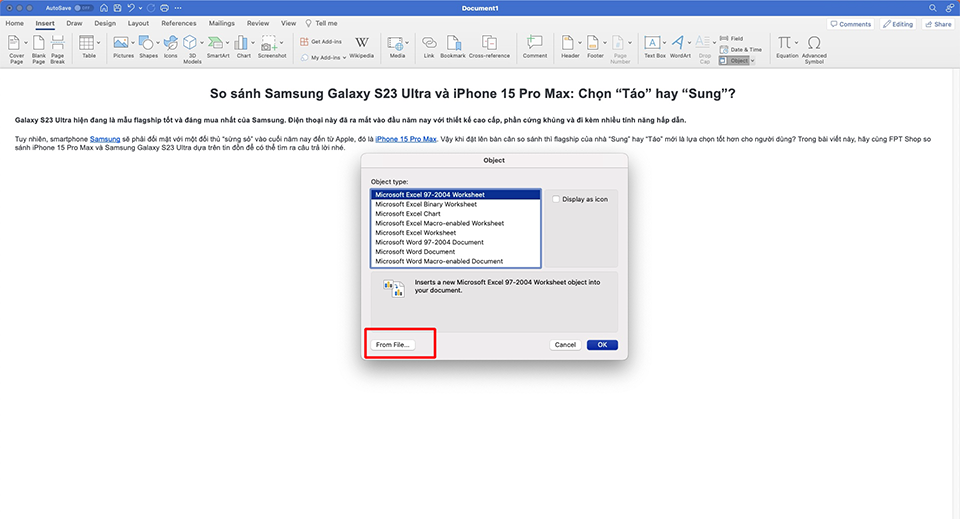Viewport: 960px width, 519px height.
Task: Switch to the Design tab
Action: [x=105, y=23]
